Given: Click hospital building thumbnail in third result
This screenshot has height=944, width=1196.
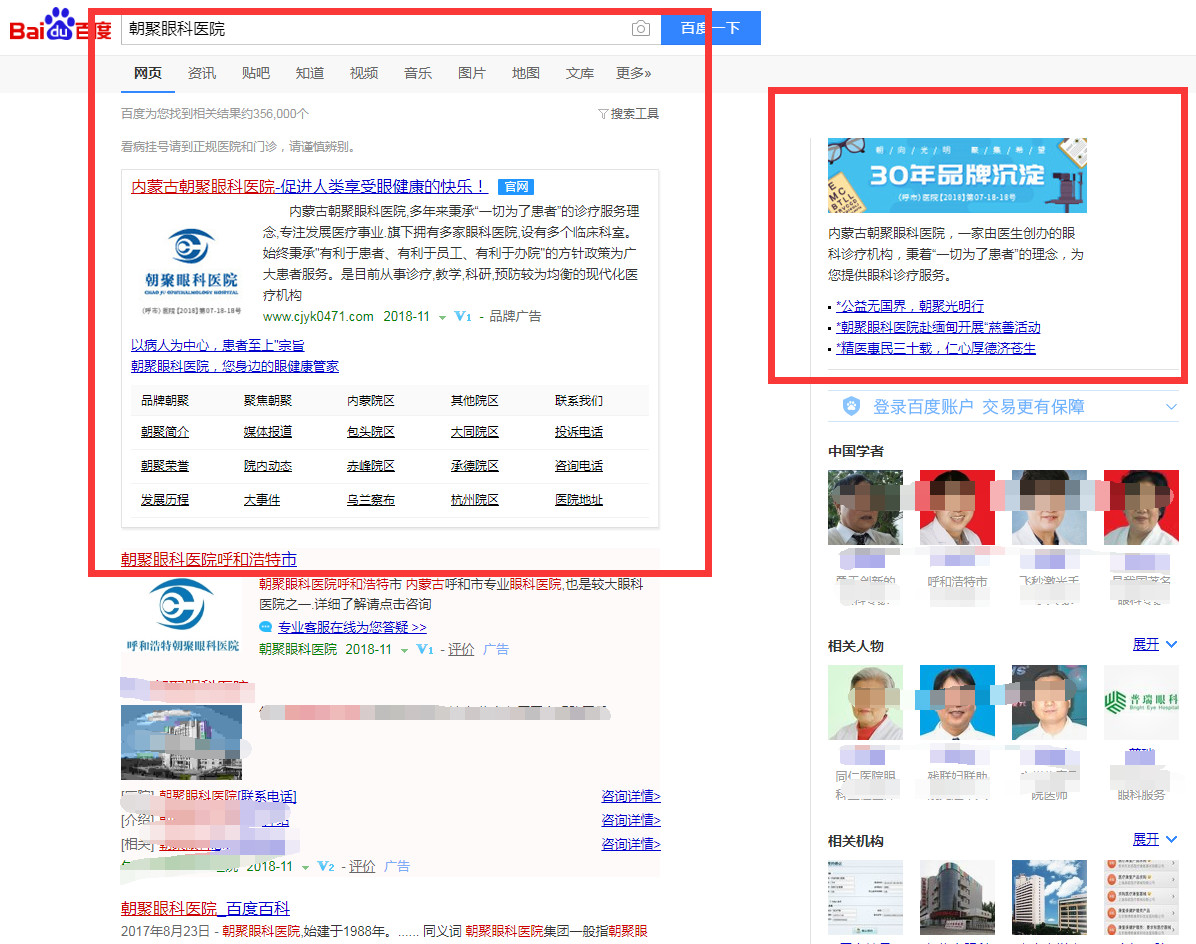Looking at the screenshot, I should 182,742.
